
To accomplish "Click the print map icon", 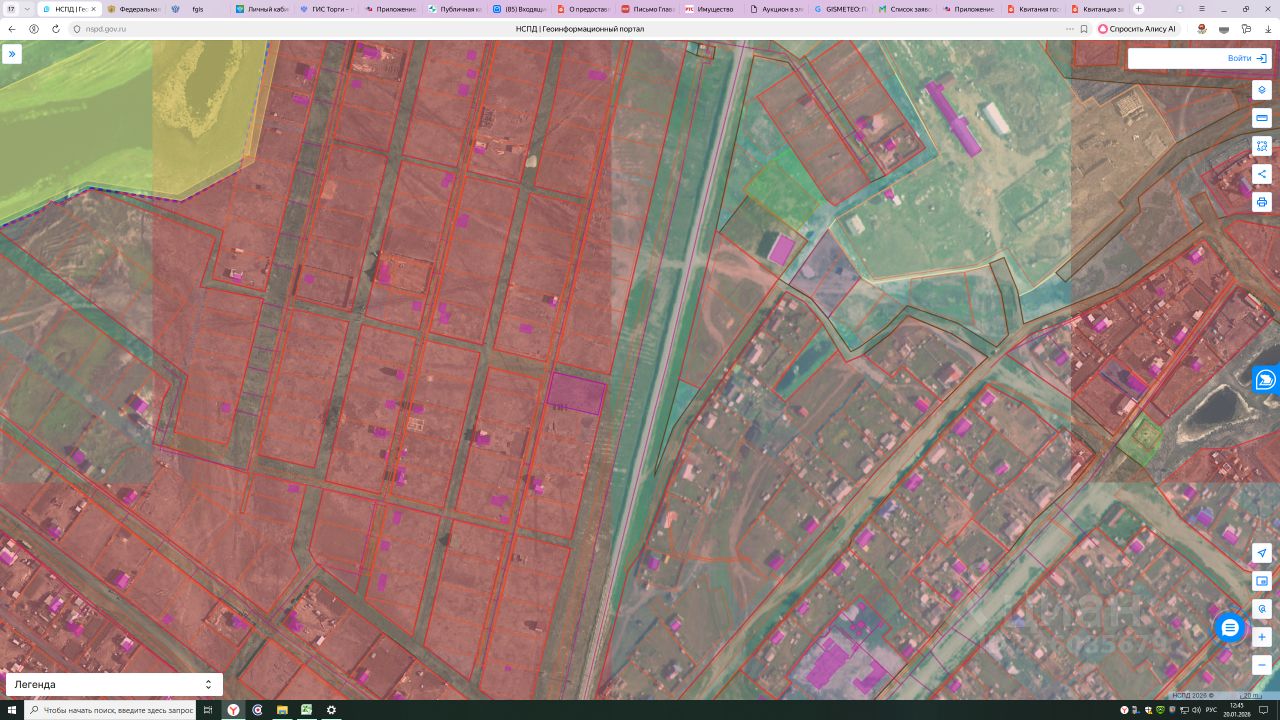I will pyautogui.click(x=1262, y=202).
